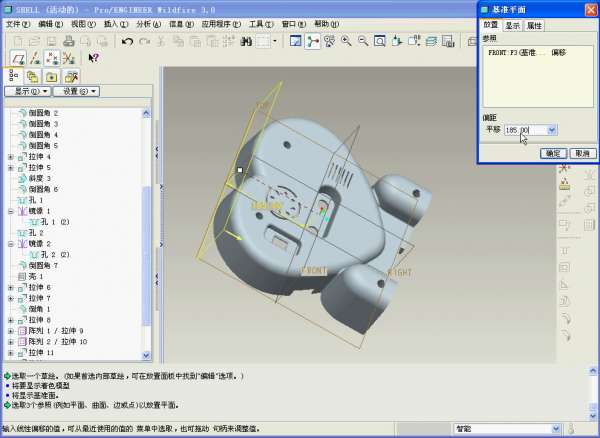Screen dimensions: 600x438
Task: Open the Model Tree navigator tab
Action: pyautogui.click(x=14, y=76)
